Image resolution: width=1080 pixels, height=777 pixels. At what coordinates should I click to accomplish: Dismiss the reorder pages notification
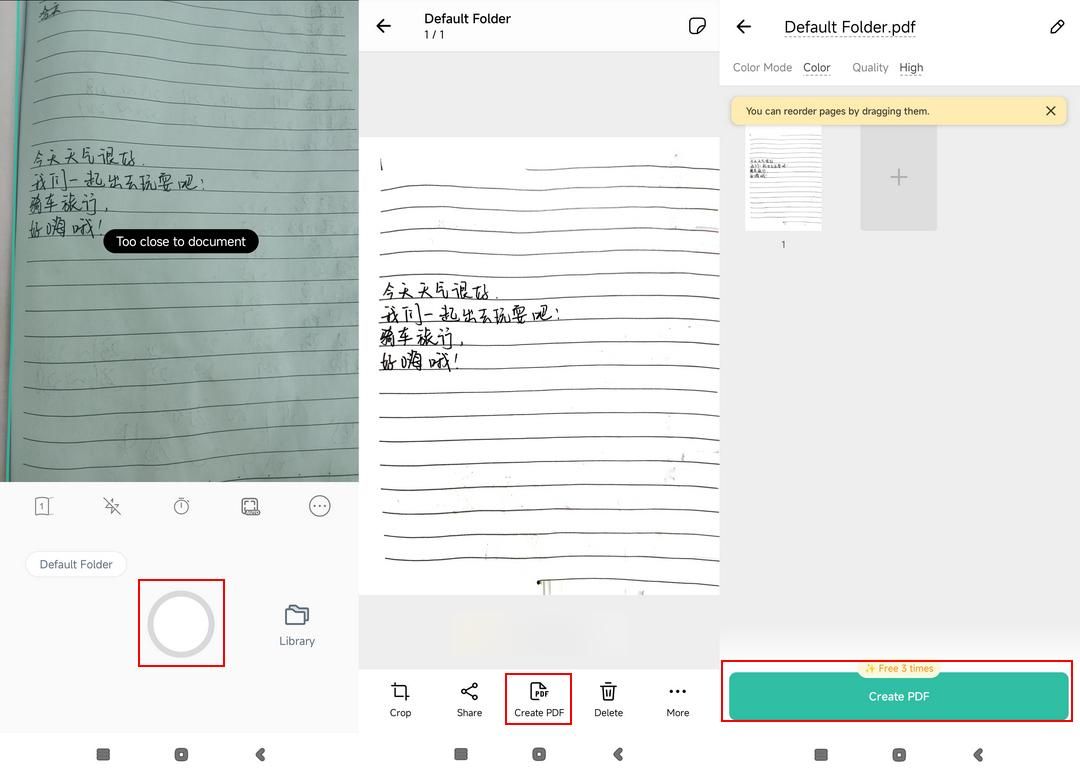(1050, 111)
